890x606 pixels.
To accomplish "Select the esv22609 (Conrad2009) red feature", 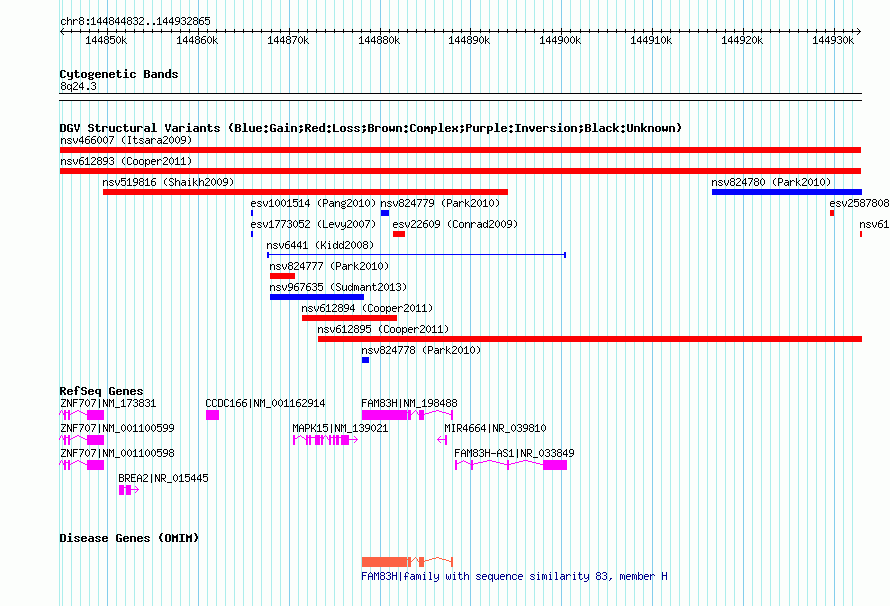I will click(399, 234).
